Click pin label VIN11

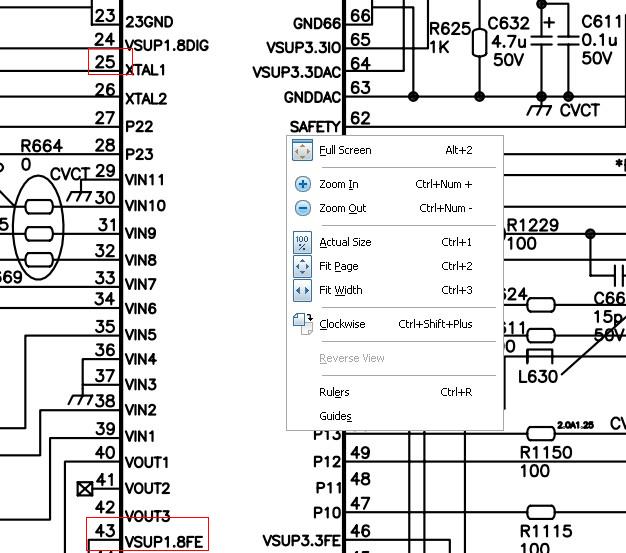[x=145, y=180]
